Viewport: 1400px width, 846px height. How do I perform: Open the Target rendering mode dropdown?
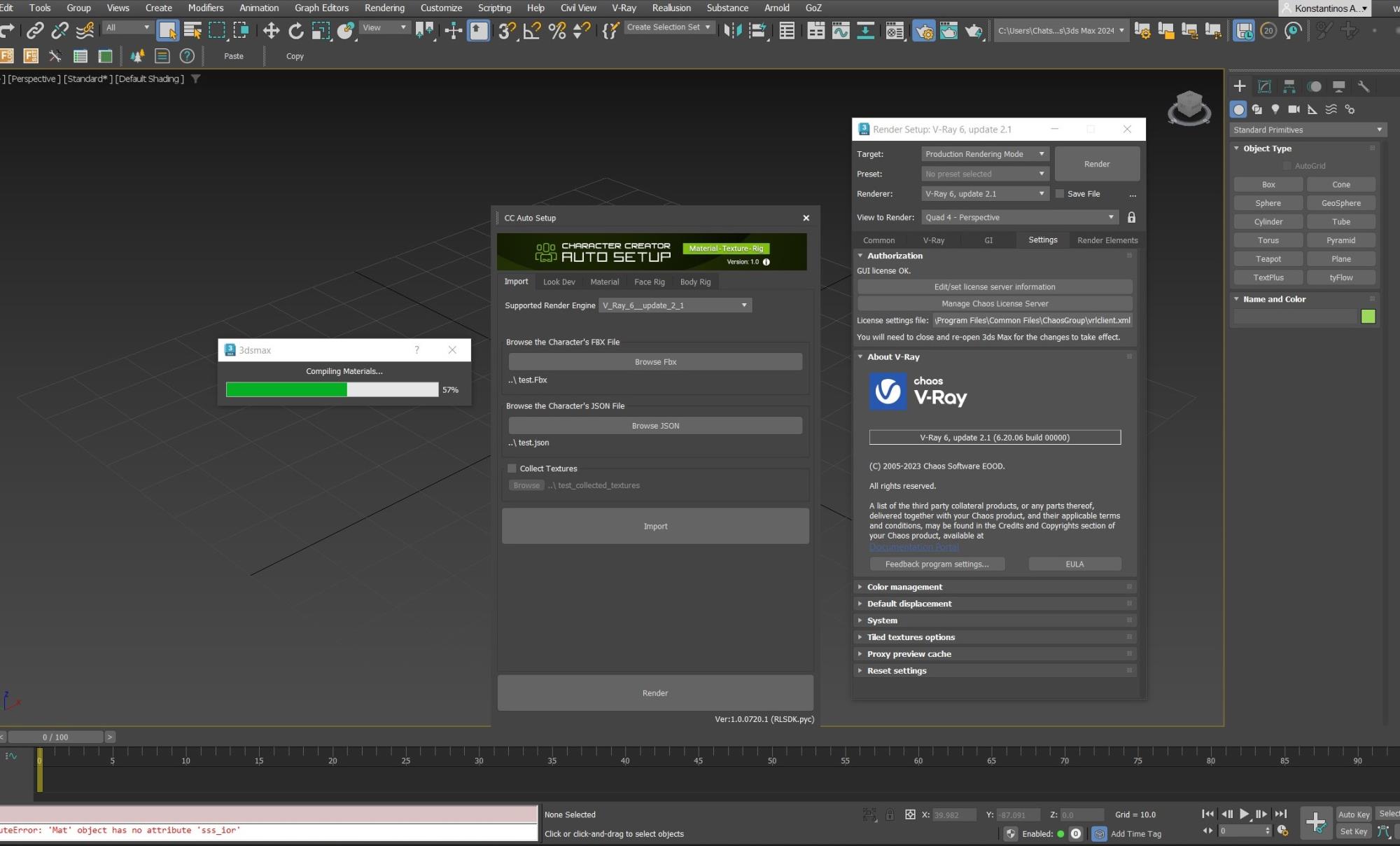click(x=985, y=154)
